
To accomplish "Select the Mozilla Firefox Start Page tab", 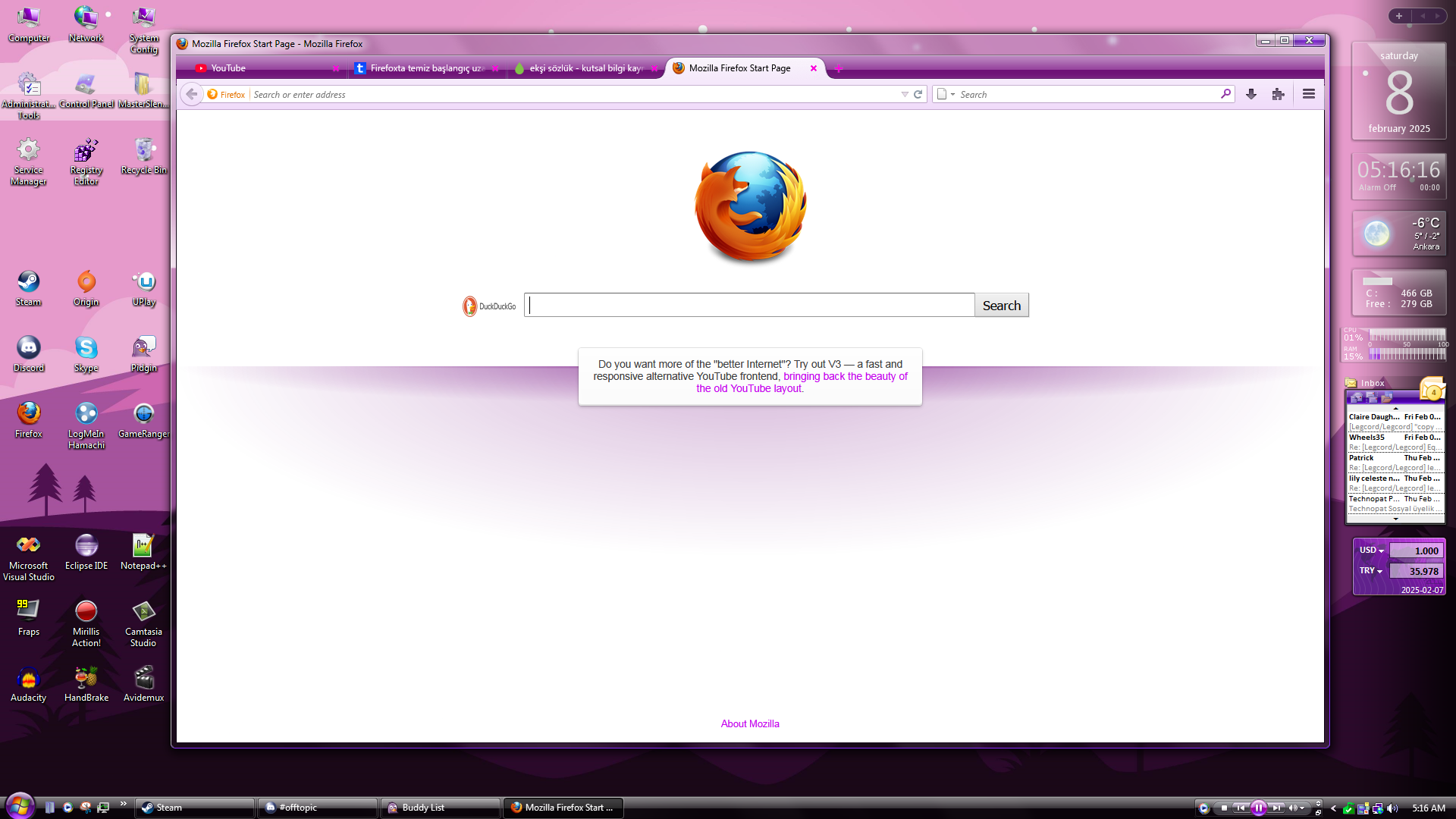I will 745,68.
